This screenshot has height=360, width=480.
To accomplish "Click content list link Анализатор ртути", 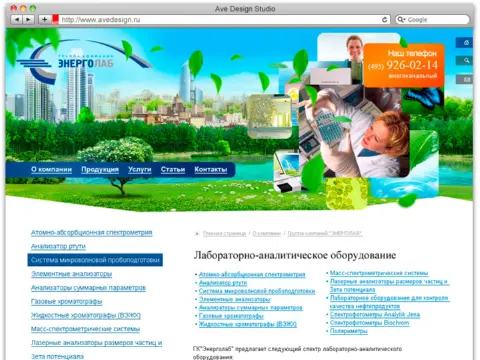I will coord(223,283).
